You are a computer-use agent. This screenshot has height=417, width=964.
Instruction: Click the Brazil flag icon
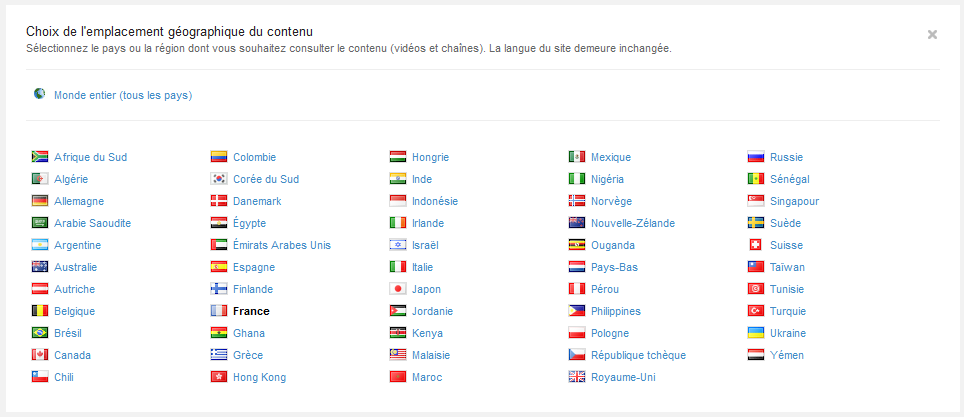[x=40, y=333]
